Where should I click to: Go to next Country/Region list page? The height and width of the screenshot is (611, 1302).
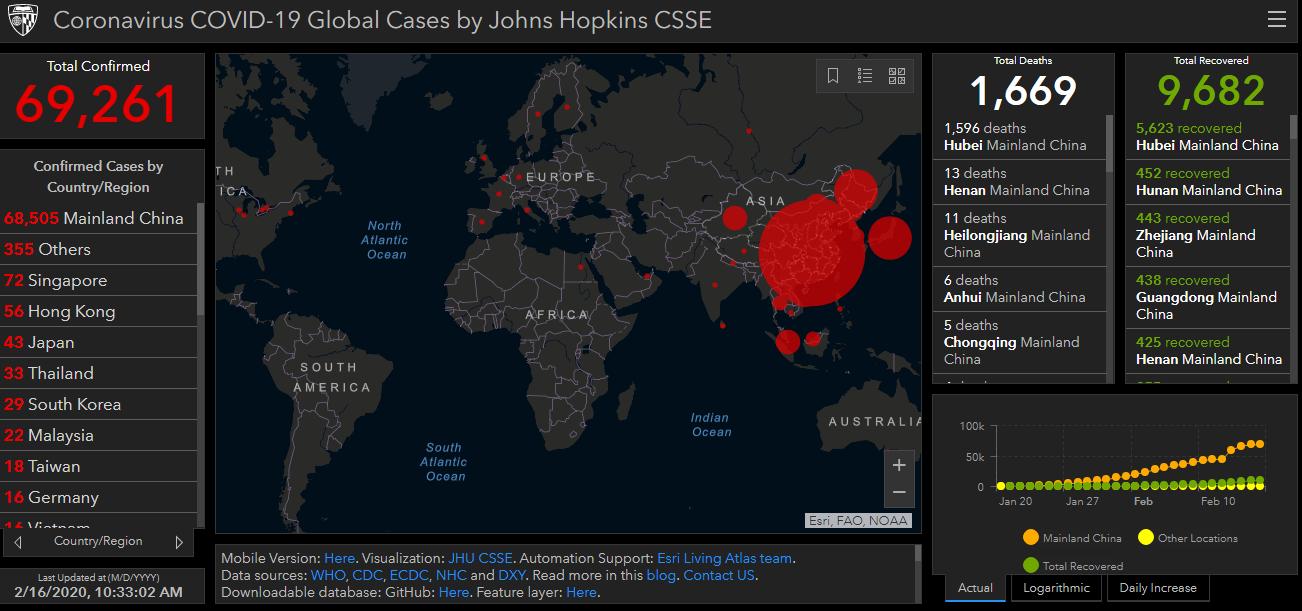coord(179,542)
